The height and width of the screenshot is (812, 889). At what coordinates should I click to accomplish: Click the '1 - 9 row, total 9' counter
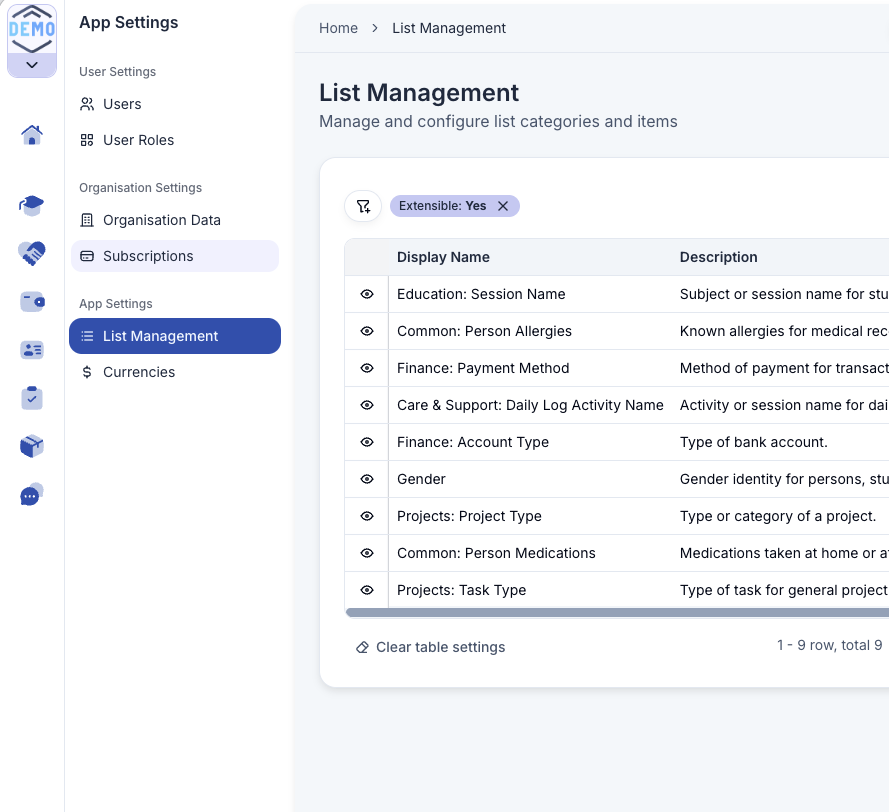tap(829, 645)
